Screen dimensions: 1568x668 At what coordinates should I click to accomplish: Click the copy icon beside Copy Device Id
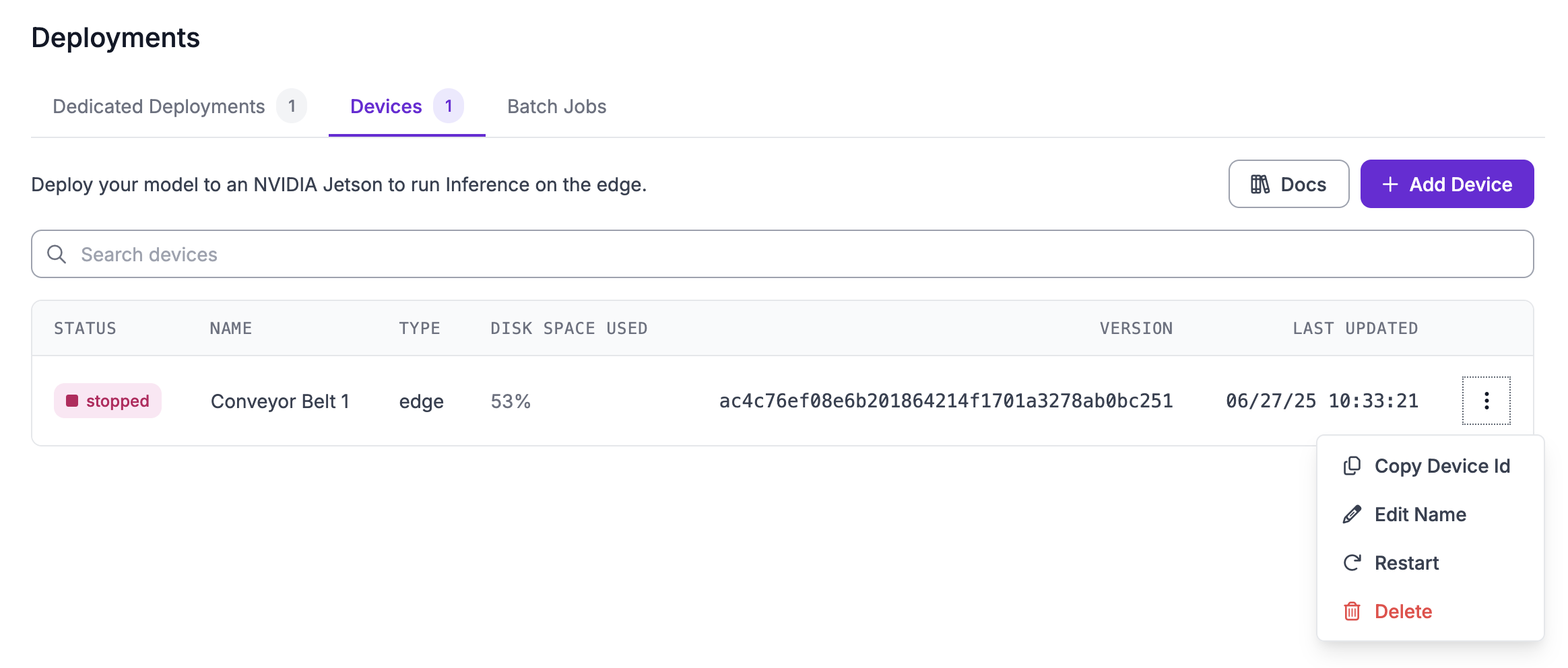tap(1352, 466)
